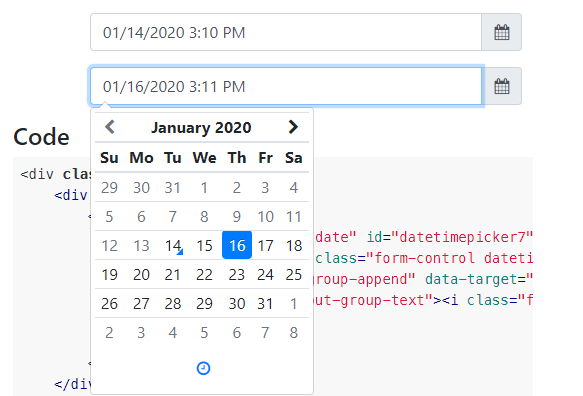Focus the 01/16/2020 3:11 PM input
This screenshot has width=583, height=396.
click(286, 86)
